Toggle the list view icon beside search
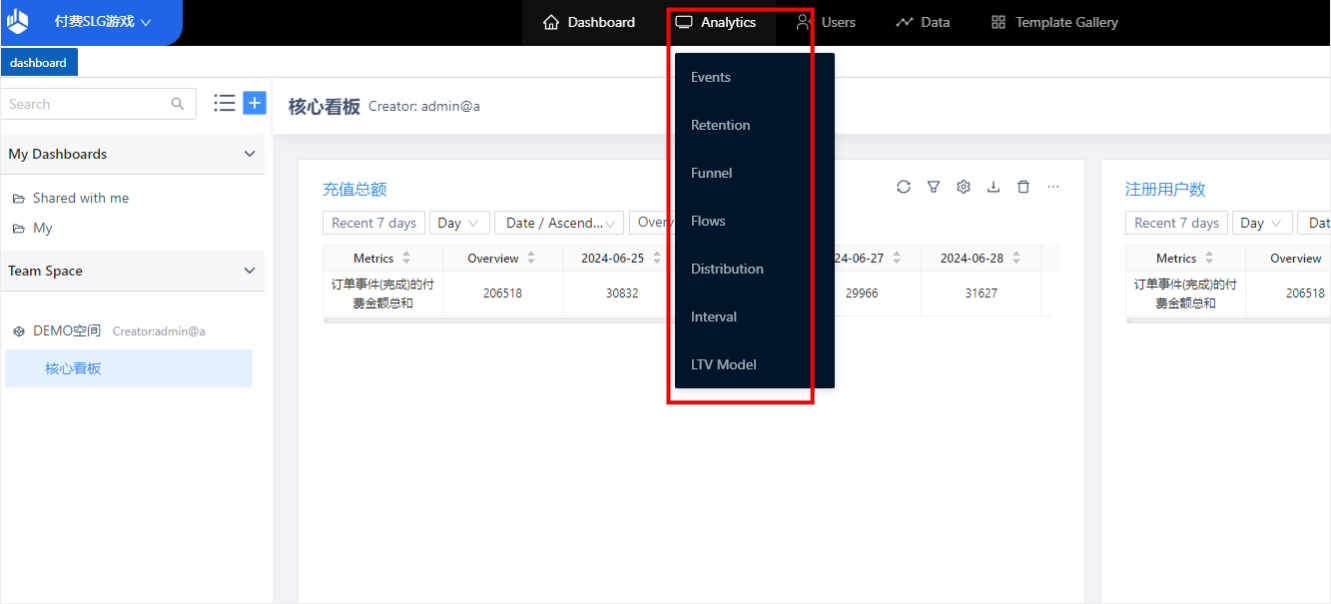 pyautogui.click(x=225, y=103)
